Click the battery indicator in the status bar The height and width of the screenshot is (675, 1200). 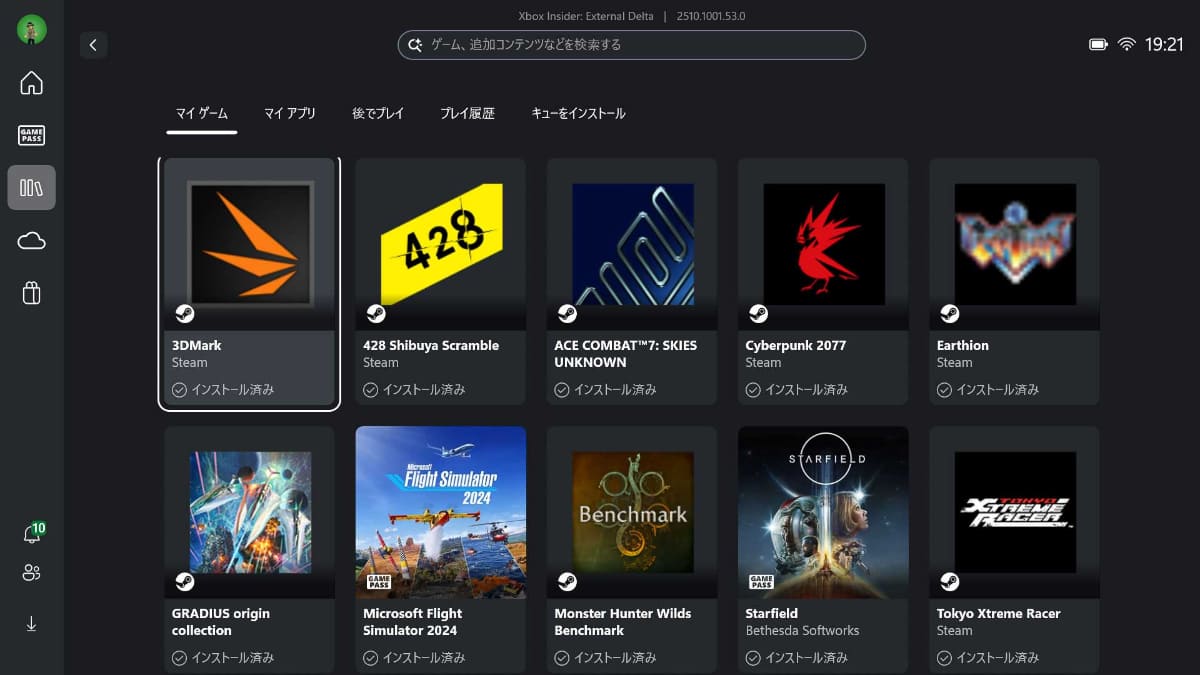(1097, 43)
